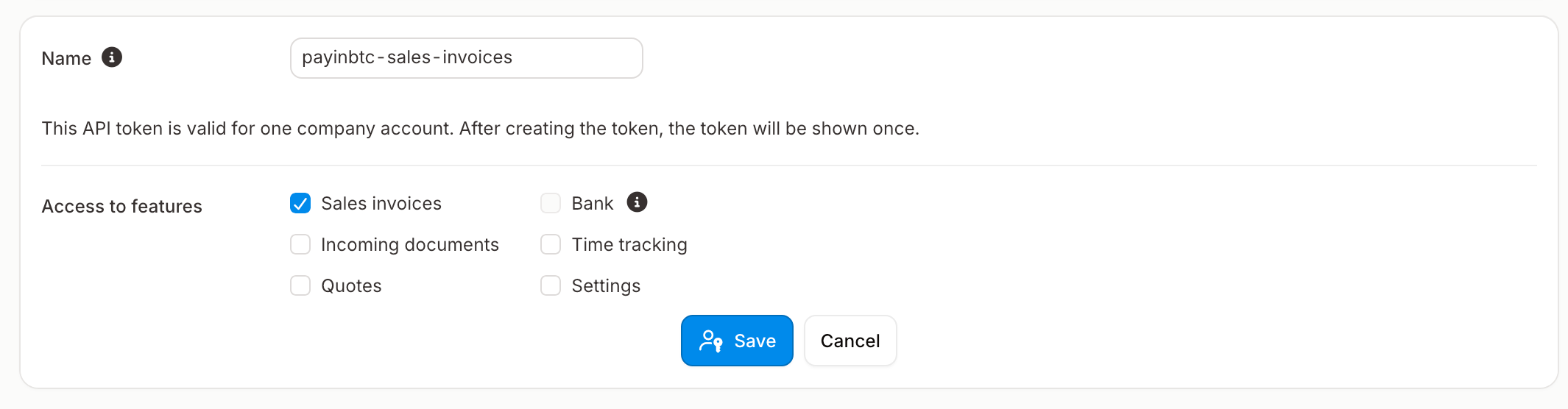Screen dimensions: 1568x409
Task: Click the "Time tracking" label text
Action: (629, 245)
